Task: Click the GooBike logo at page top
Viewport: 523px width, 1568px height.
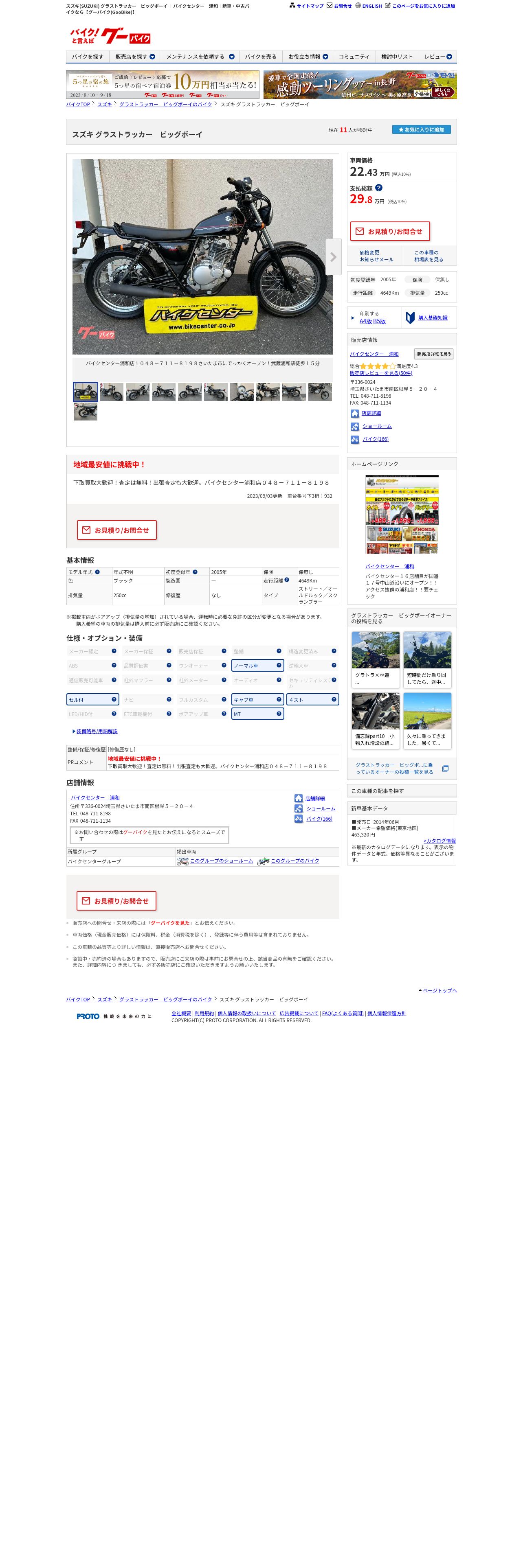Action: click(x=110, y=36)
